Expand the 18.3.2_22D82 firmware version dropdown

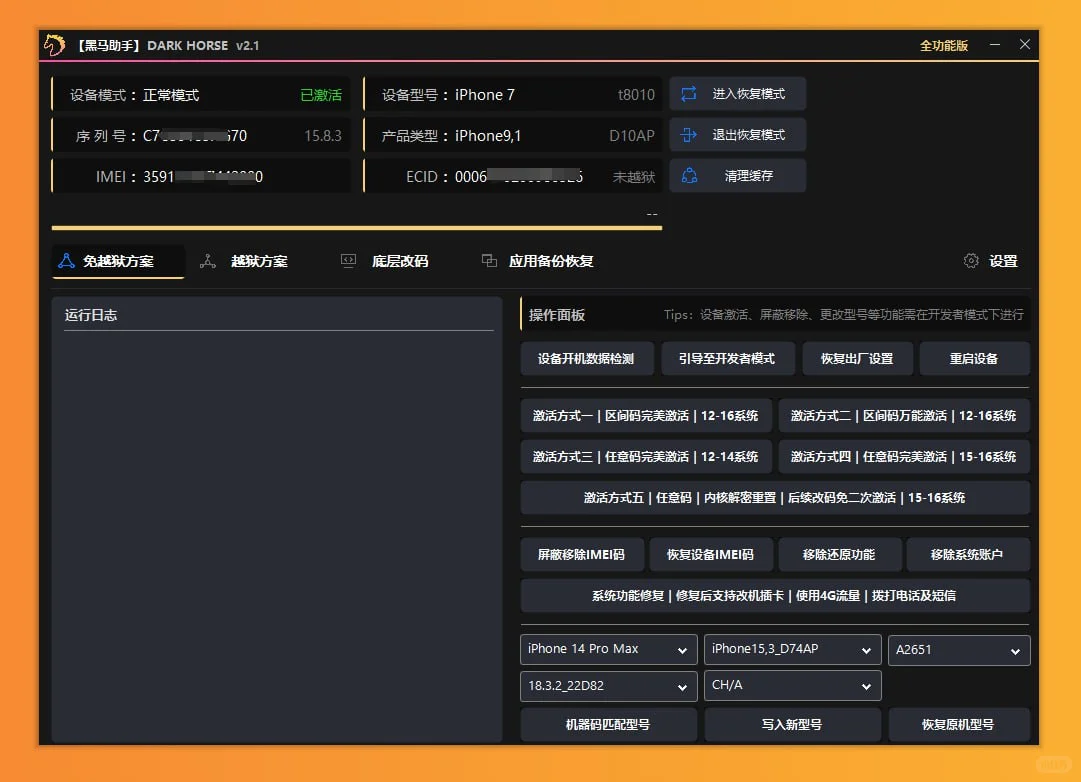click(x=607, y=685)
